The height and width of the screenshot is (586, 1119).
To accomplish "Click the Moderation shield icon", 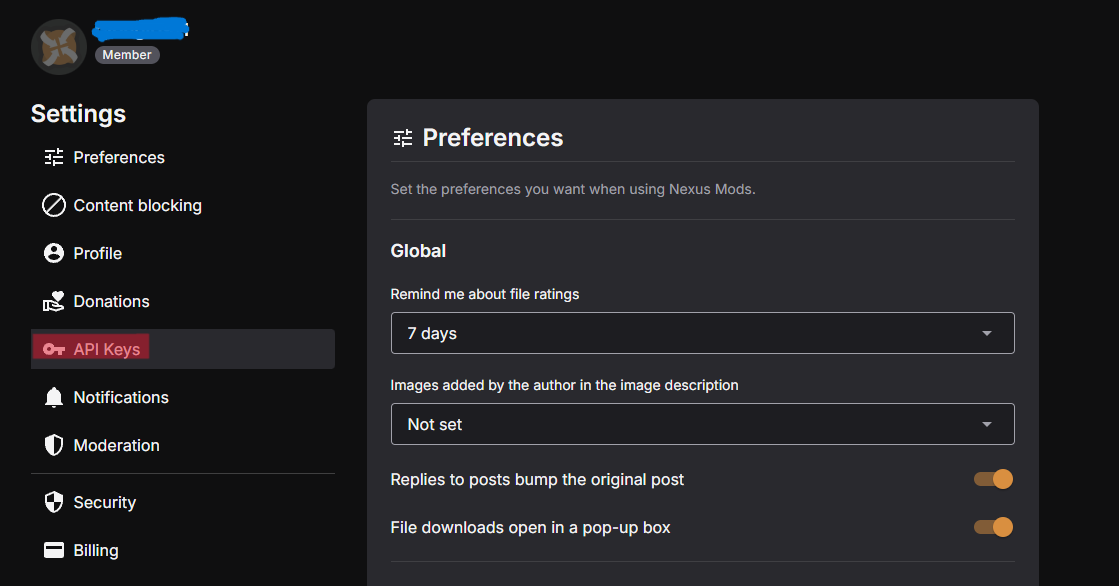I will (54, 445).
